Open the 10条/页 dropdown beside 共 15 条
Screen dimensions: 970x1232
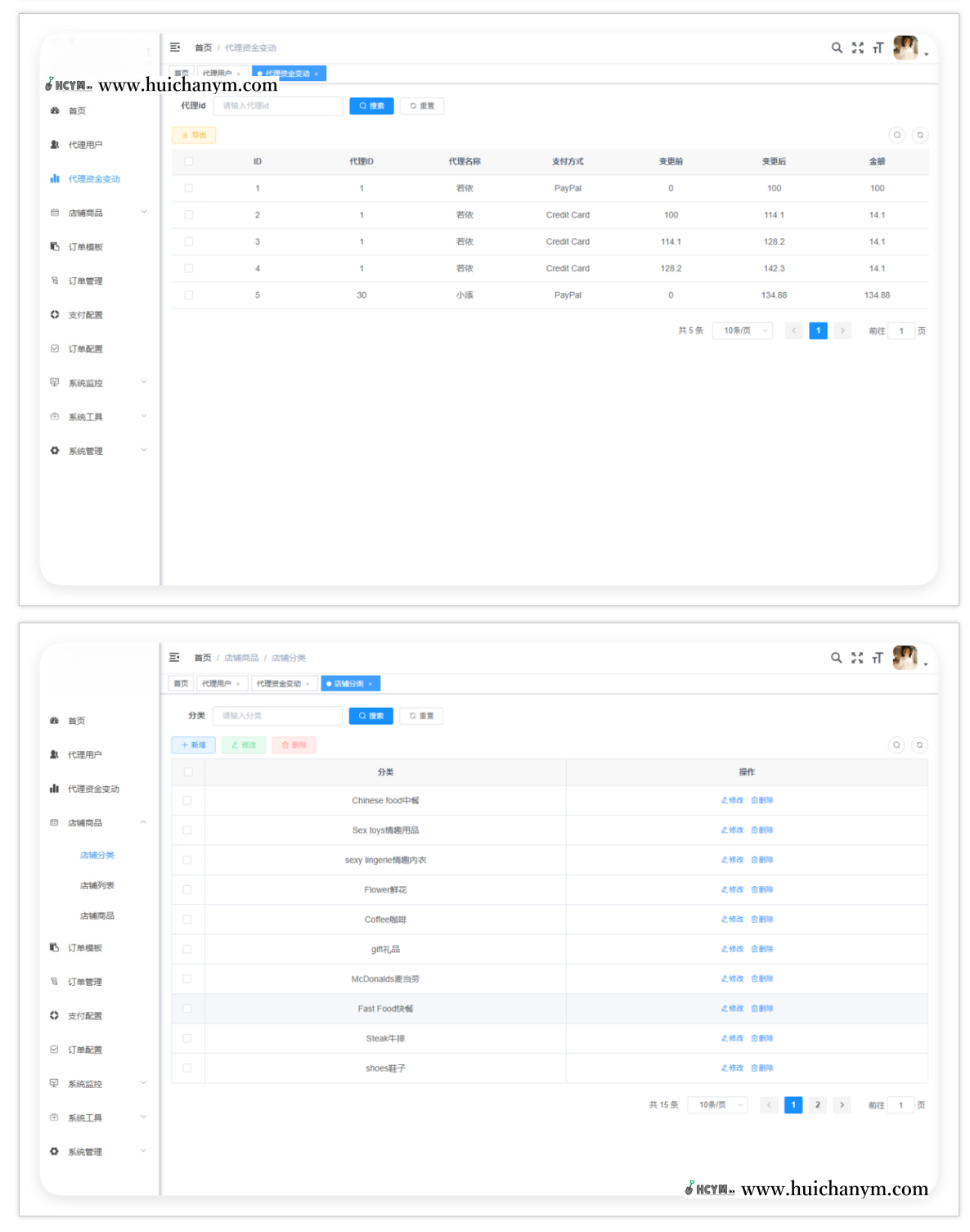[717, 1105]
